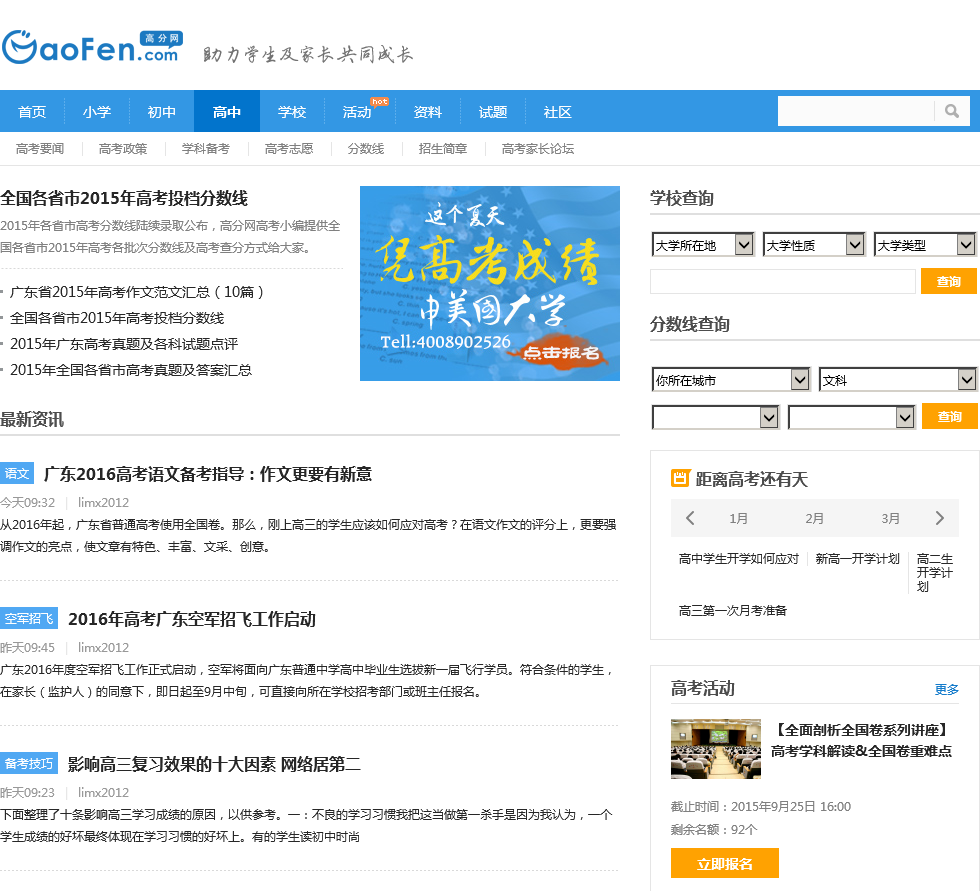Screen dimensions: 980x891
Task: Open empty dropdown under 文科
Action: [x=852, y=417]
